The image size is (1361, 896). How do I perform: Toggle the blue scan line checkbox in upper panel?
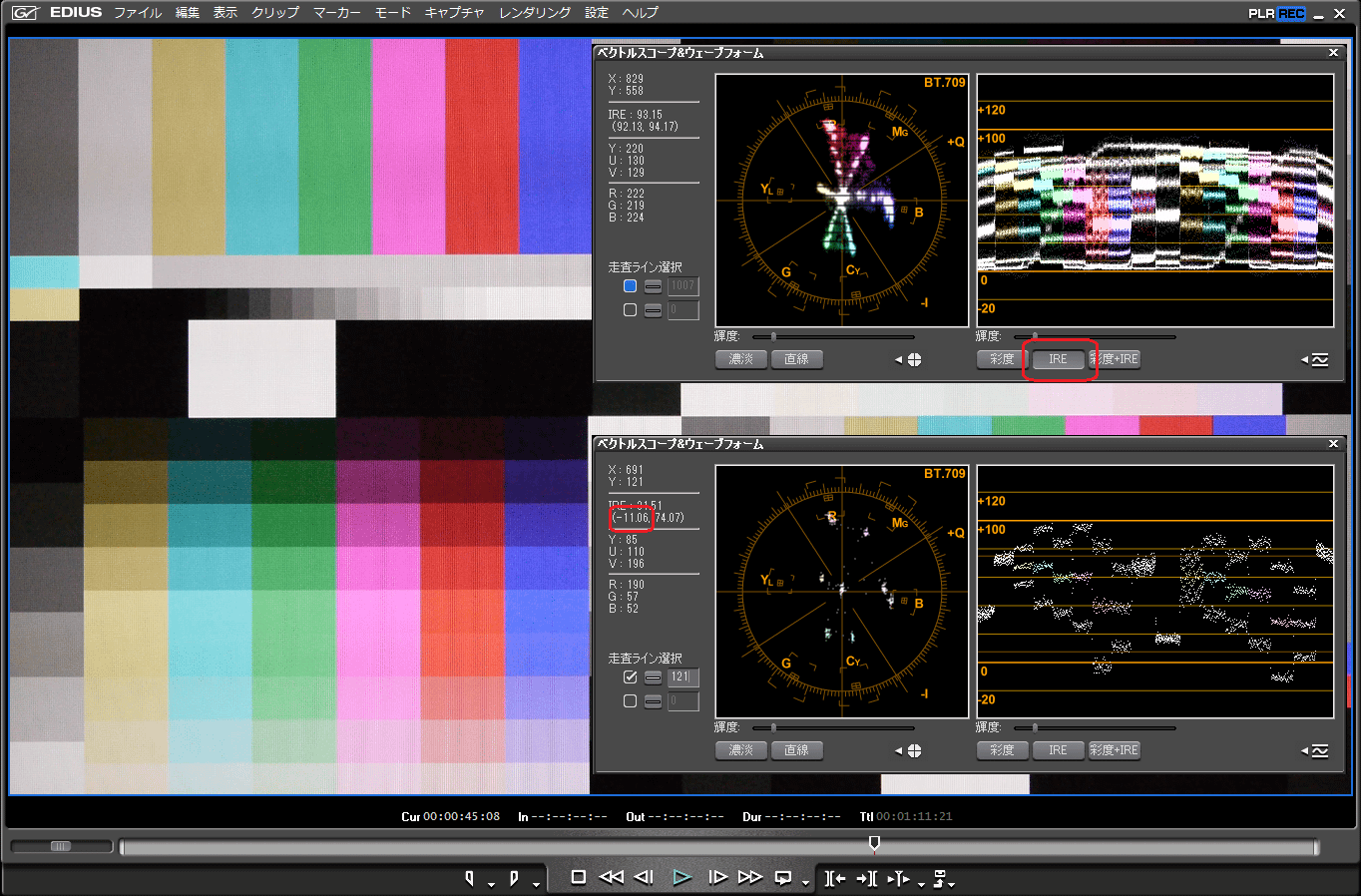(x=630, y=286)
